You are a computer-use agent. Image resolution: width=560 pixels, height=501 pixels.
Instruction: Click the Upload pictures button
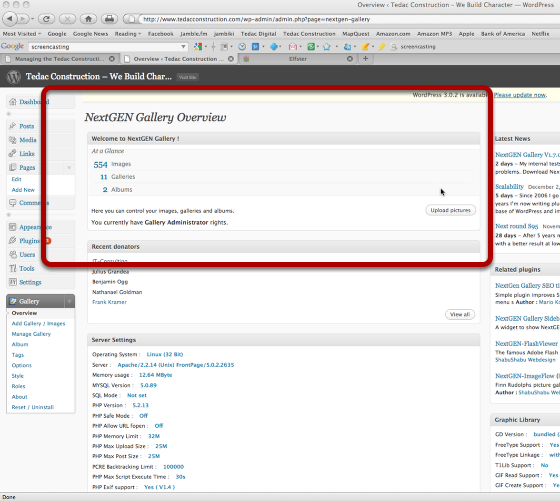(x=450, y=210)
